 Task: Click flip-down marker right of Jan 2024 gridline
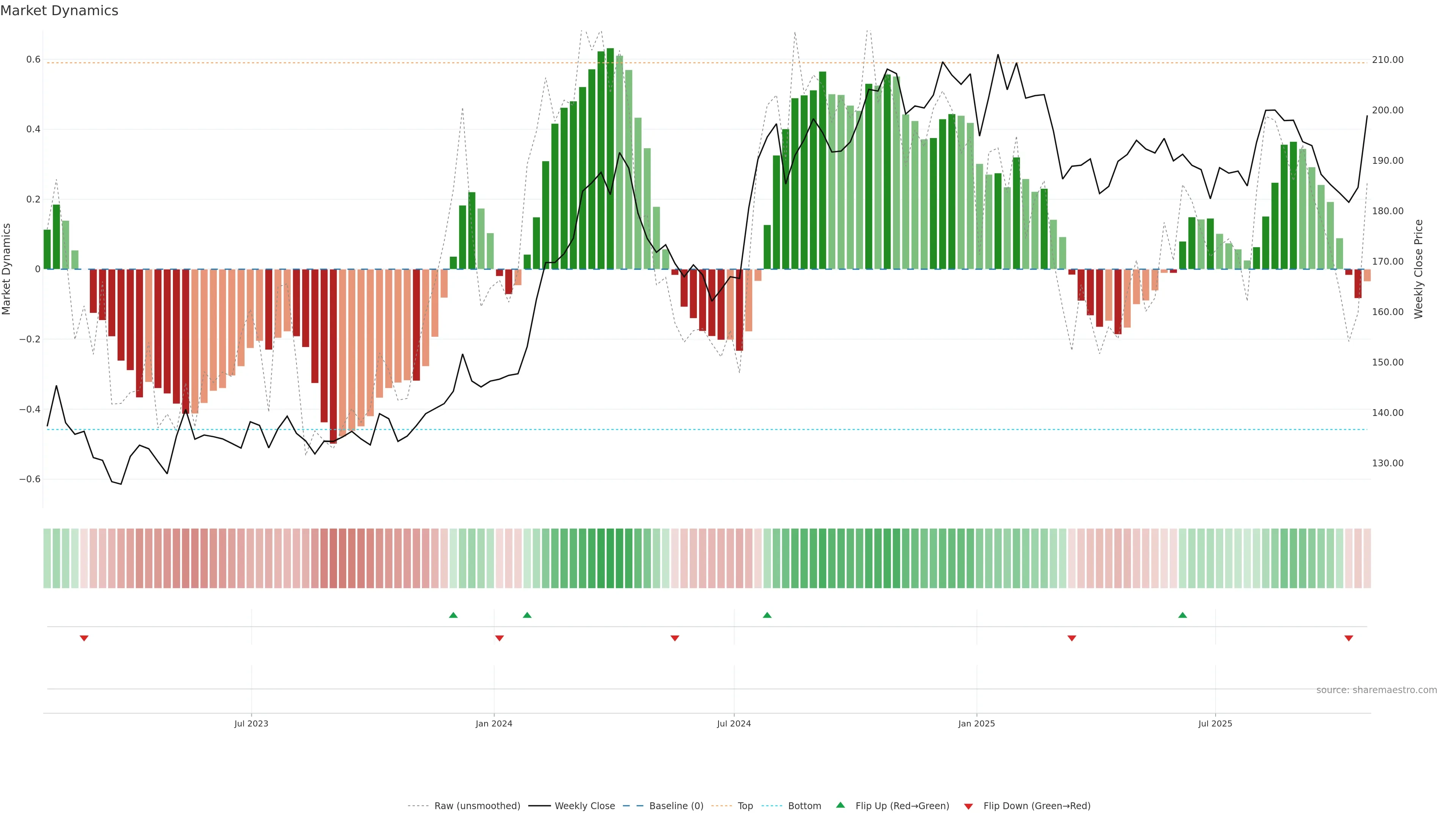[499, 638]
